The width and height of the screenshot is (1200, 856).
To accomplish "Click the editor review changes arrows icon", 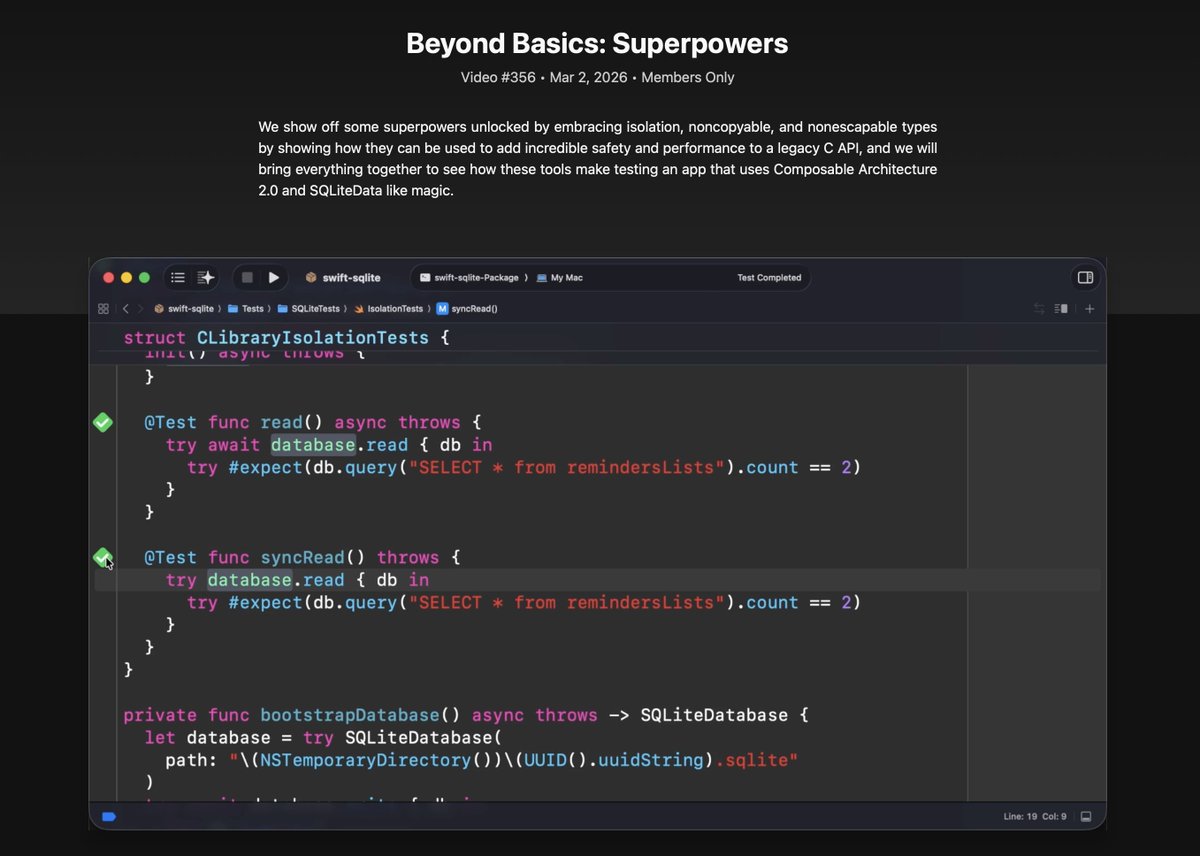I will point(1040,309).
